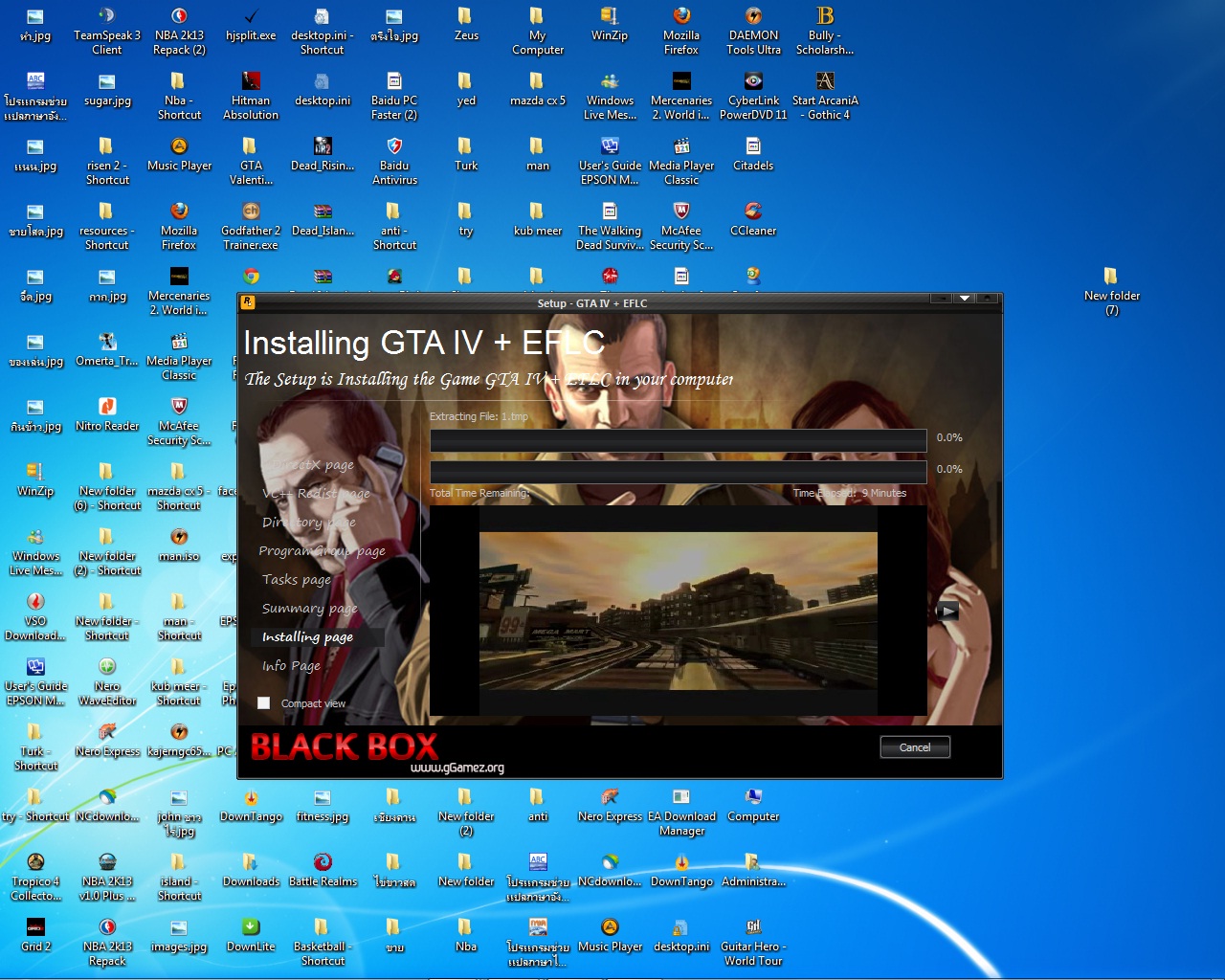The width and height of the screenshot is (1225, 980).
Task: Open the Bully - Scholarship shortcut
Action: tap(825, 31)
